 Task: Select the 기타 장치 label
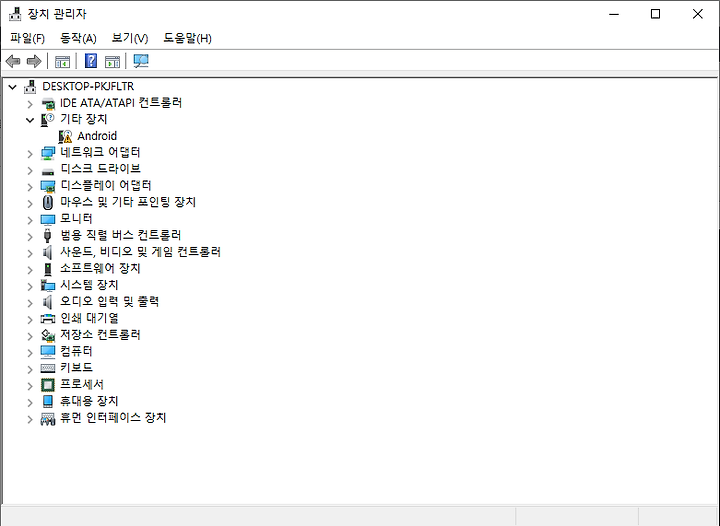(84, 119)
